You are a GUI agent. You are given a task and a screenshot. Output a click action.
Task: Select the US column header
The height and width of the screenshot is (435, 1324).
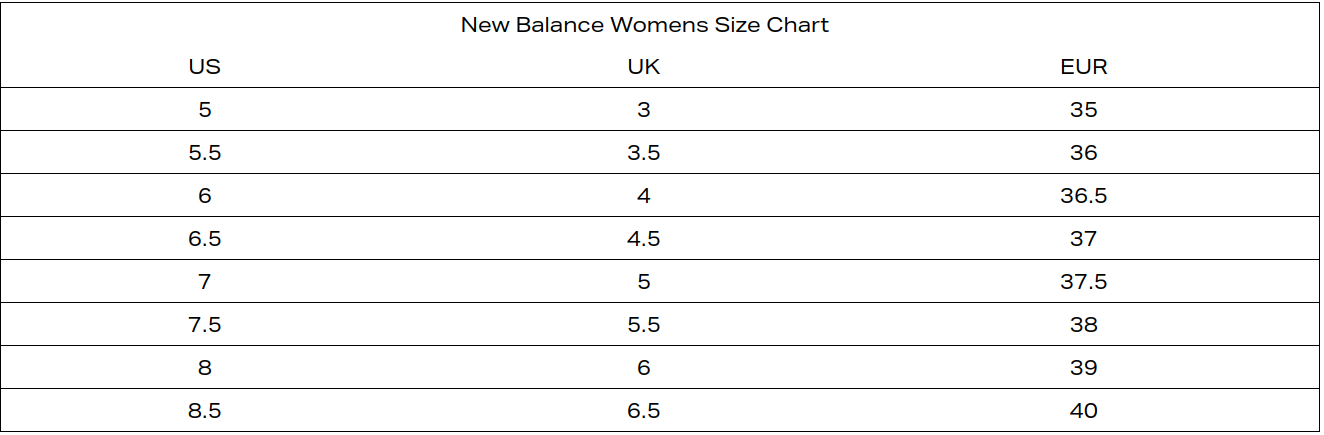pyautogui.click(x=204, y=67)
